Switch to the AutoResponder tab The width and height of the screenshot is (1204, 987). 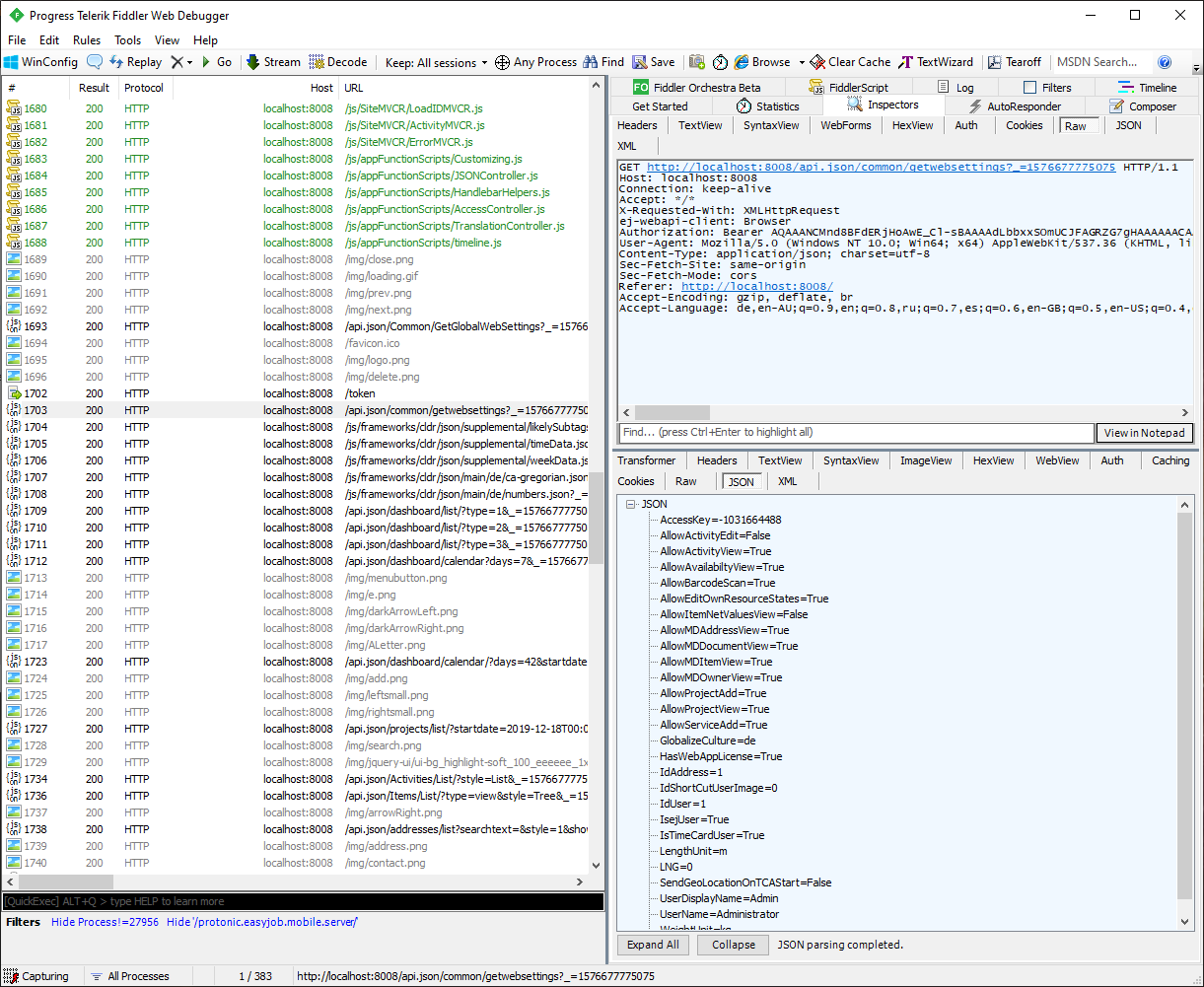pos(1015,106)
